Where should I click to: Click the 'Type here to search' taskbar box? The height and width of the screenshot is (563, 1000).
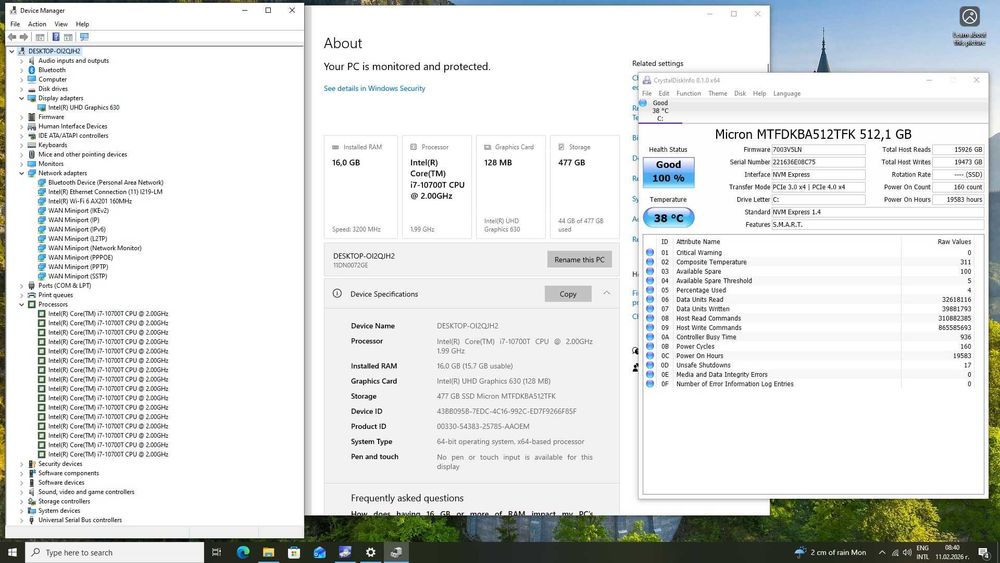115,552
